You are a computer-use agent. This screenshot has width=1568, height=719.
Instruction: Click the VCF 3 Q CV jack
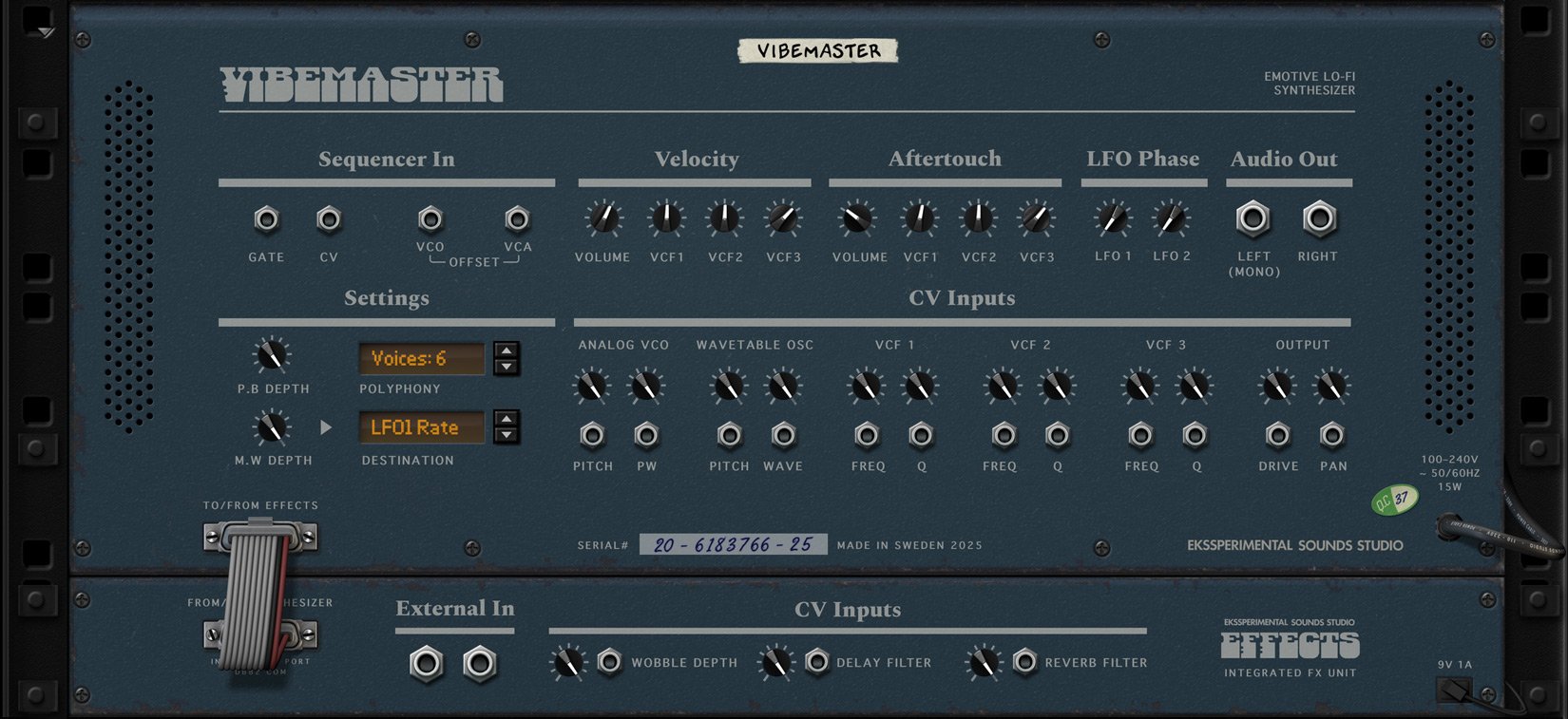click(1195, 435)
